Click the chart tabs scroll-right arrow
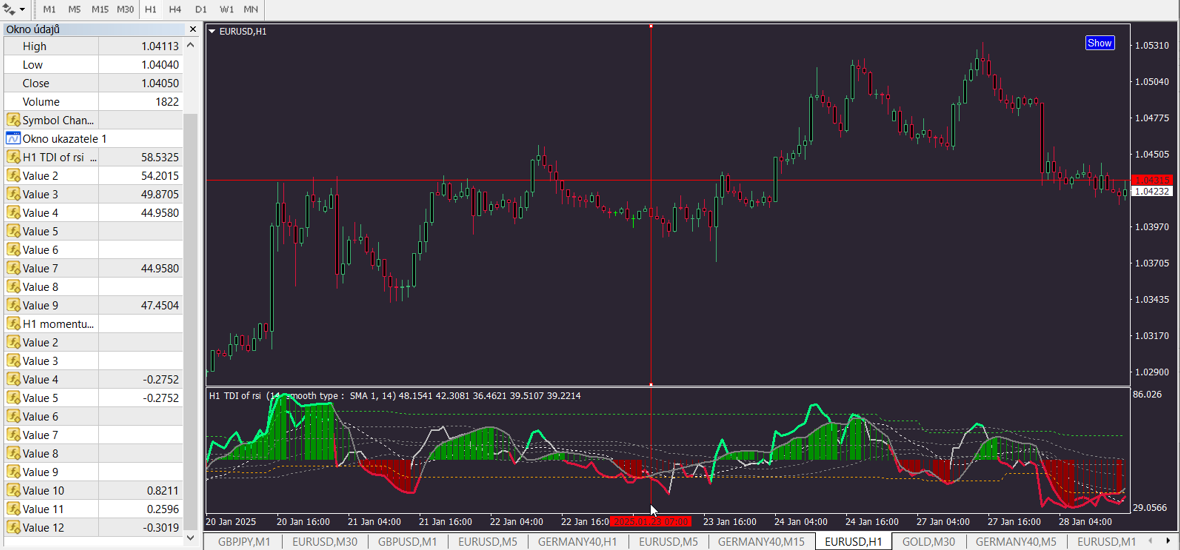This screenshot has width=1180, height=550. point(1166,541)
